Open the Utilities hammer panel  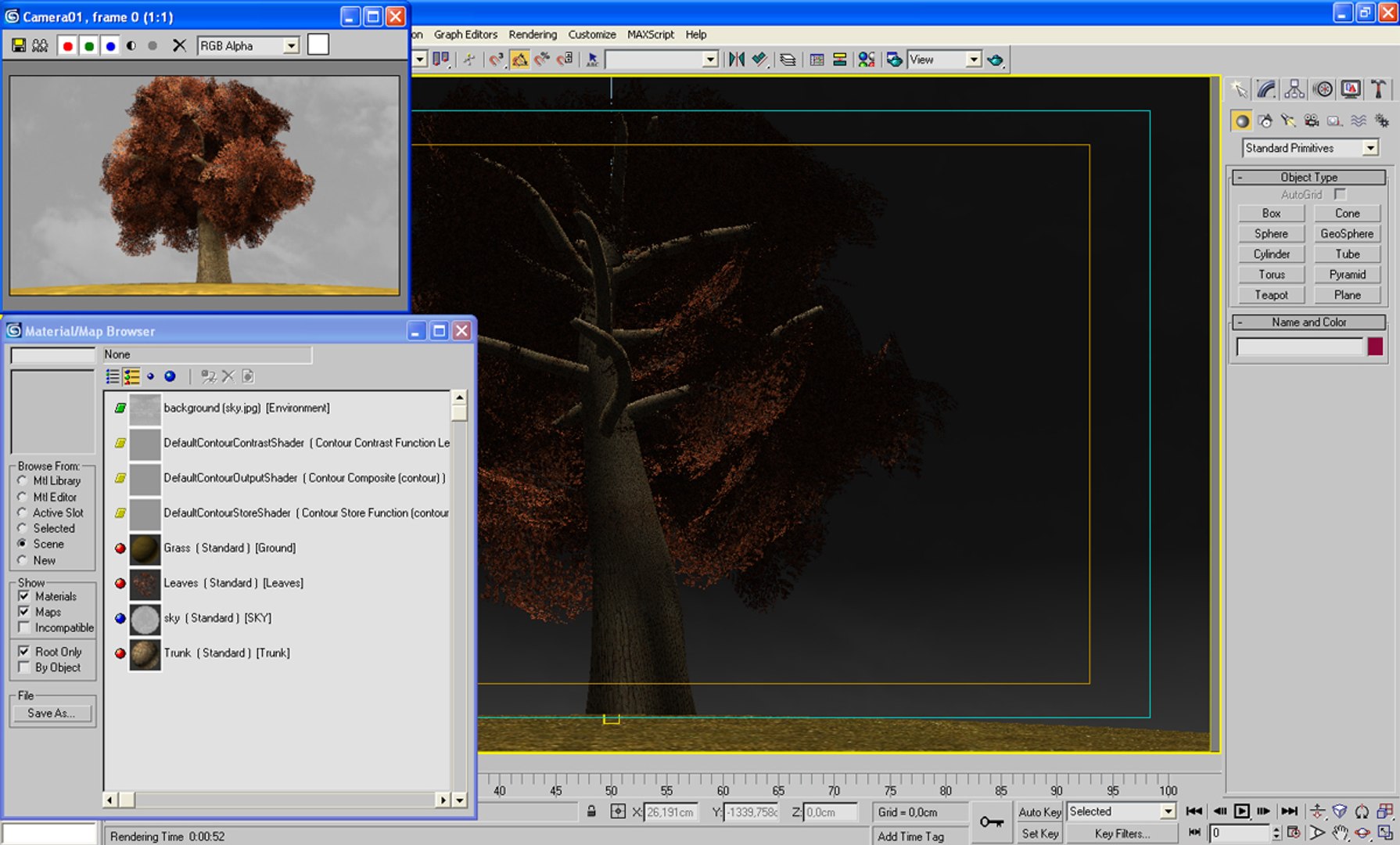(1379, 90)
